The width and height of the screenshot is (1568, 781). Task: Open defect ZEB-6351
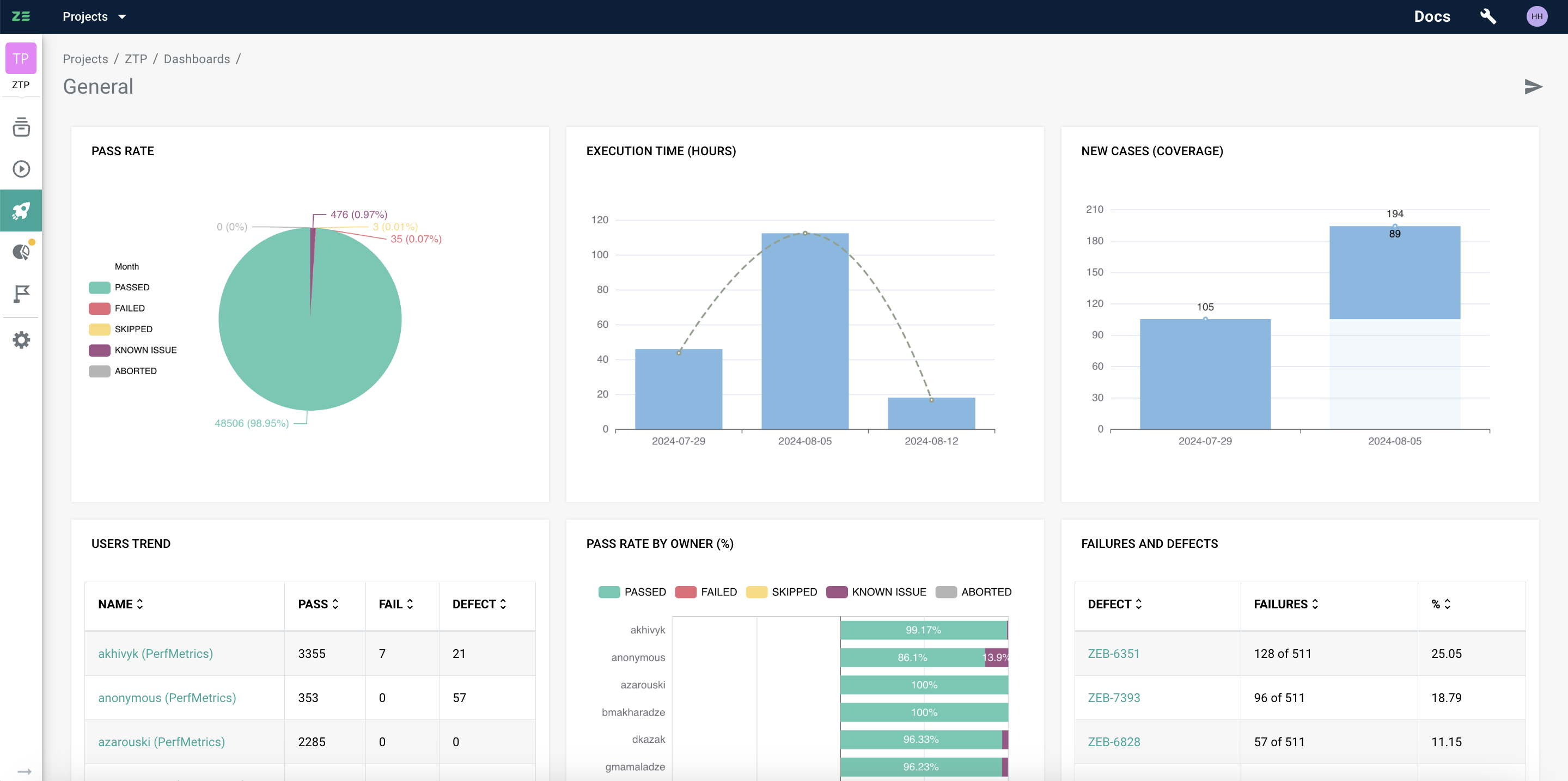(1113, 653)
